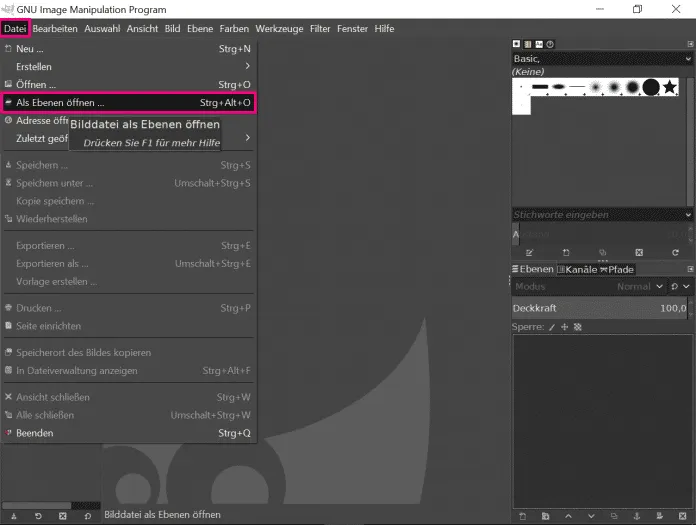This screenshot has height=525, width=696.
Task: Toggle lock position and size icon
Action: 564,327
